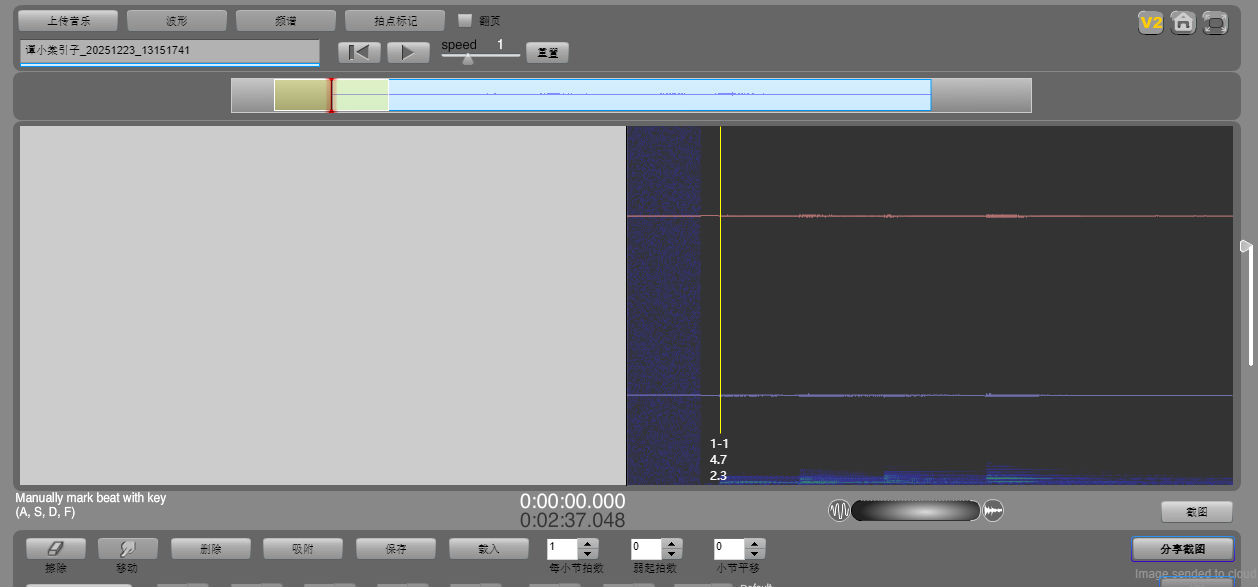Rewind to start of the track
Screen dimensions: 1258x587
(359, 52)
